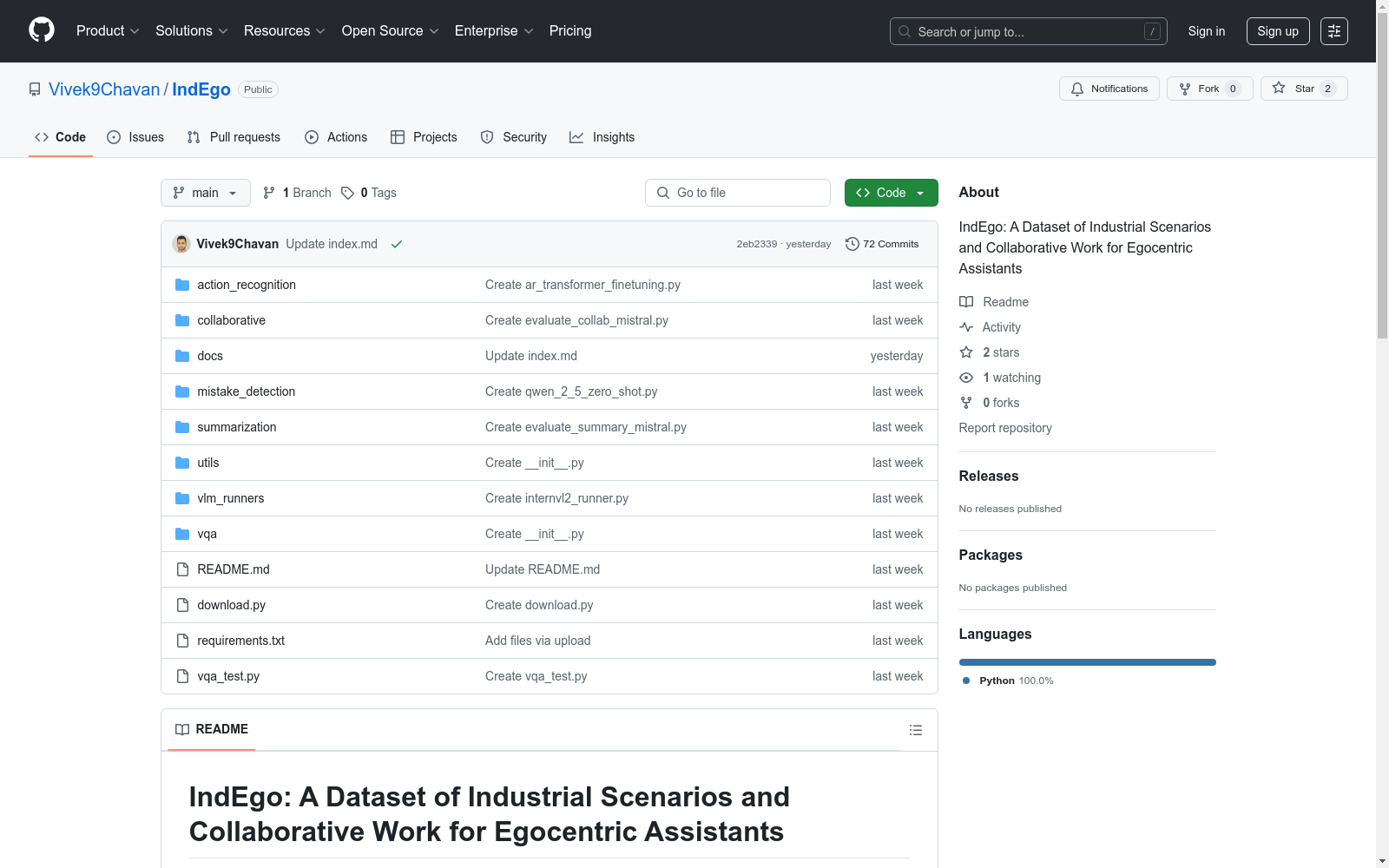1389x868 pixels.
Task: Click the utils folder icon
Action: click(182, 463)
